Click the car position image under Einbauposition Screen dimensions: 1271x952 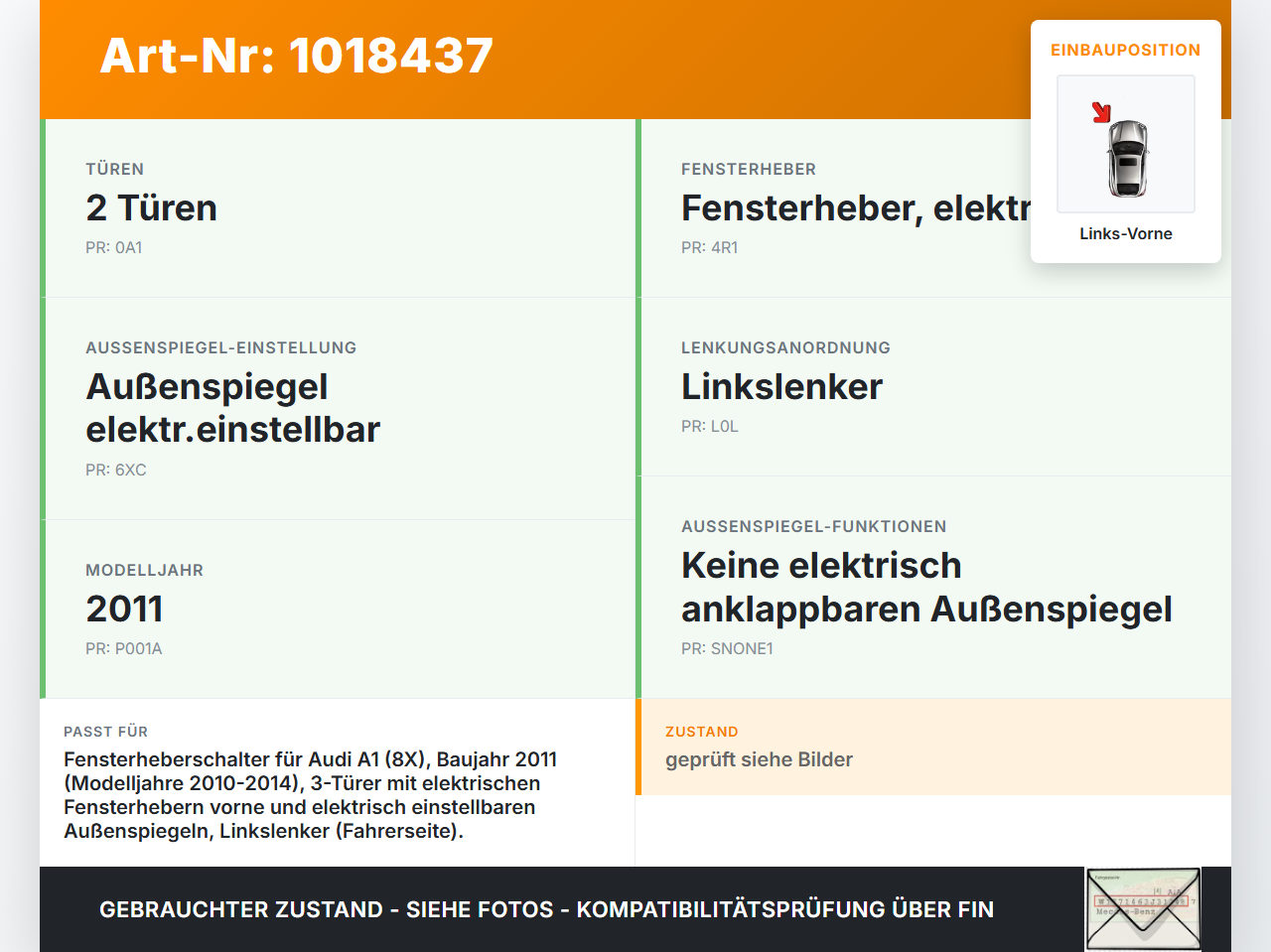[1126, 144]
